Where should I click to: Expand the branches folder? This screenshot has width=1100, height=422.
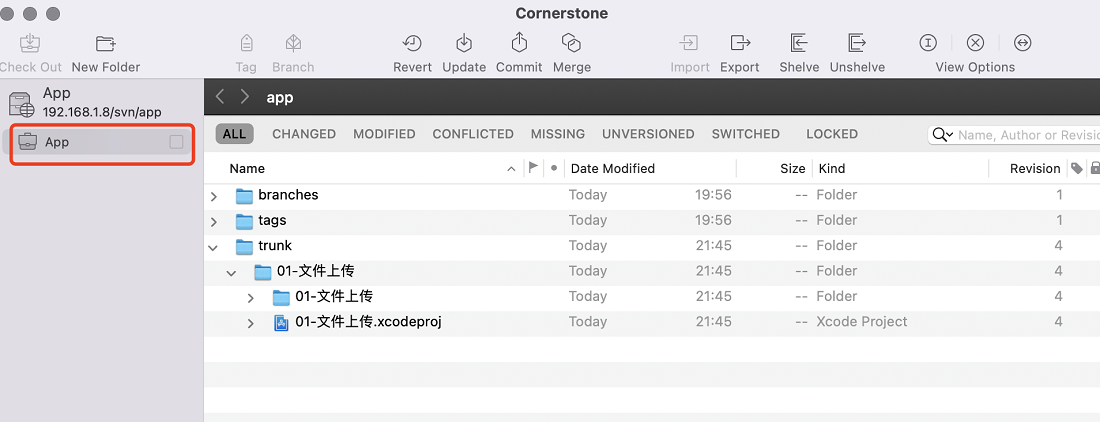[214, 196]
